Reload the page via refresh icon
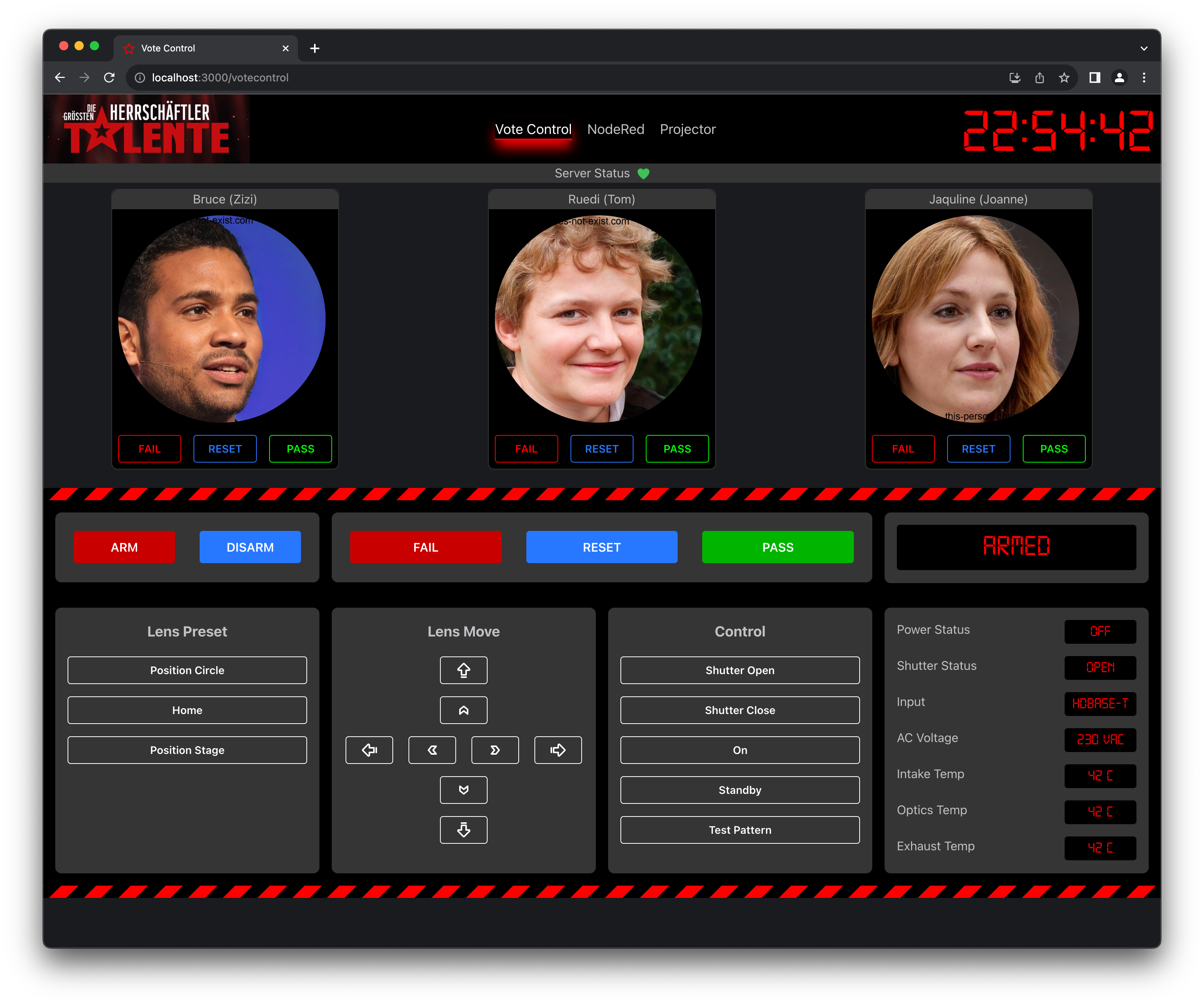This screenshot has height=1005, width=1204. coord(109,78)
